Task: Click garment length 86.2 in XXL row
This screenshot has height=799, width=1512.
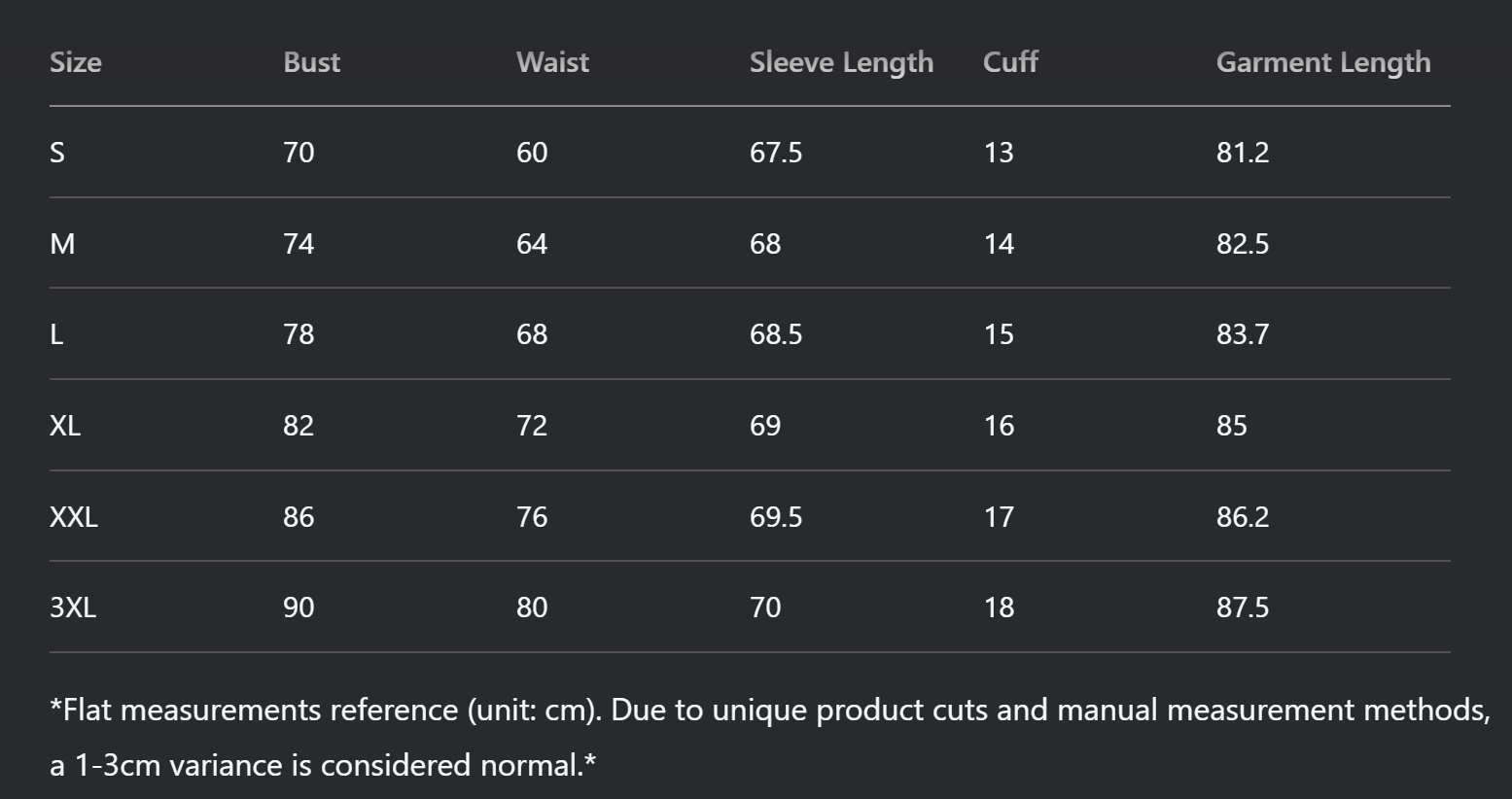Action: (x=1243, y=517)
